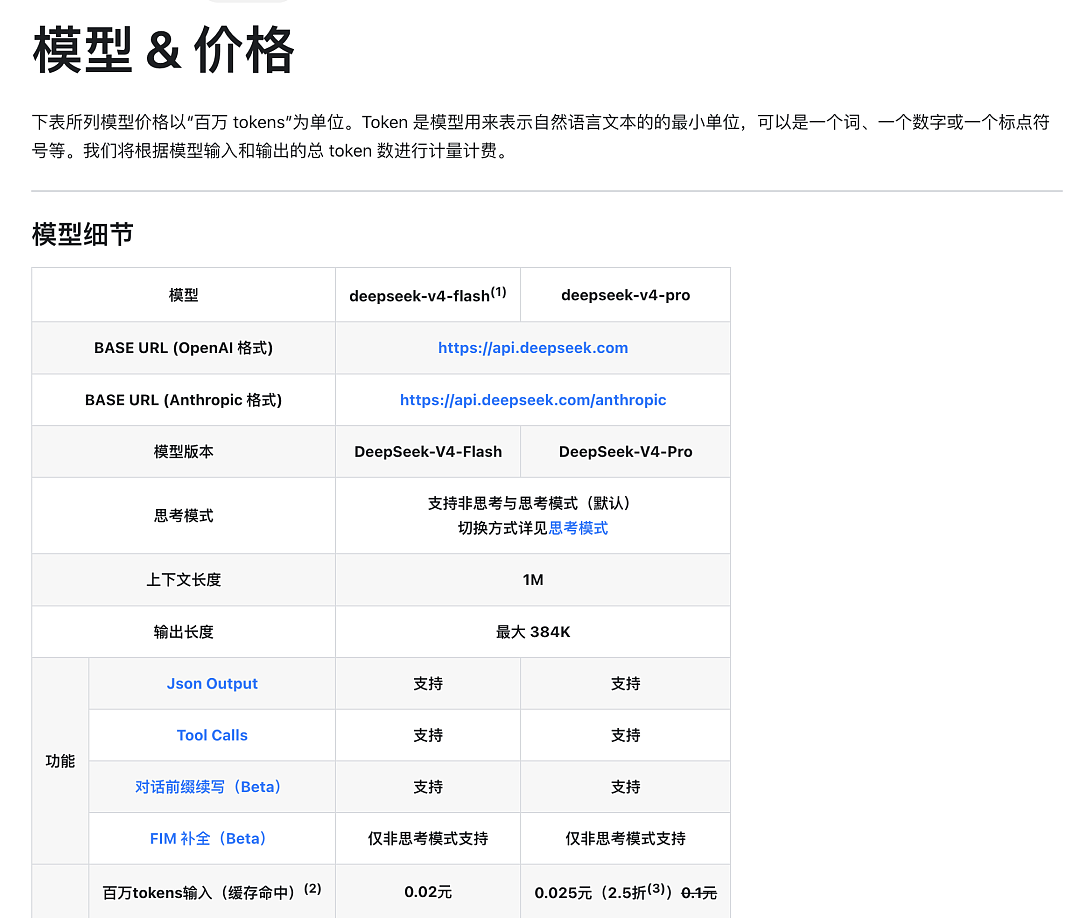Click 支持 in Tool Calls pro column
Viewport: 1080px width, 918px height.
(x=625, y=736)
